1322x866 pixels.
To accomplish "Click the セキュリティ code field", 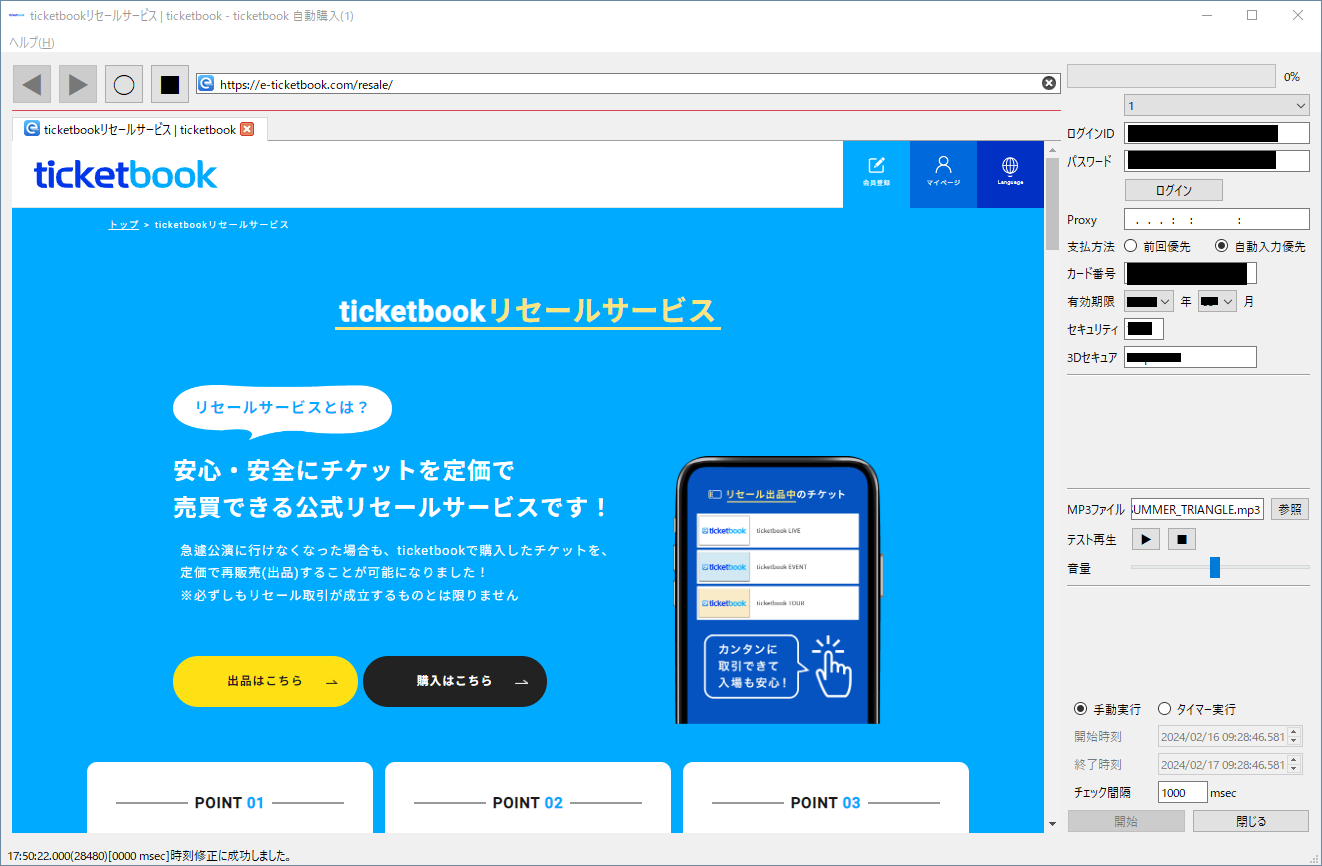I will tap(1144, 329).
